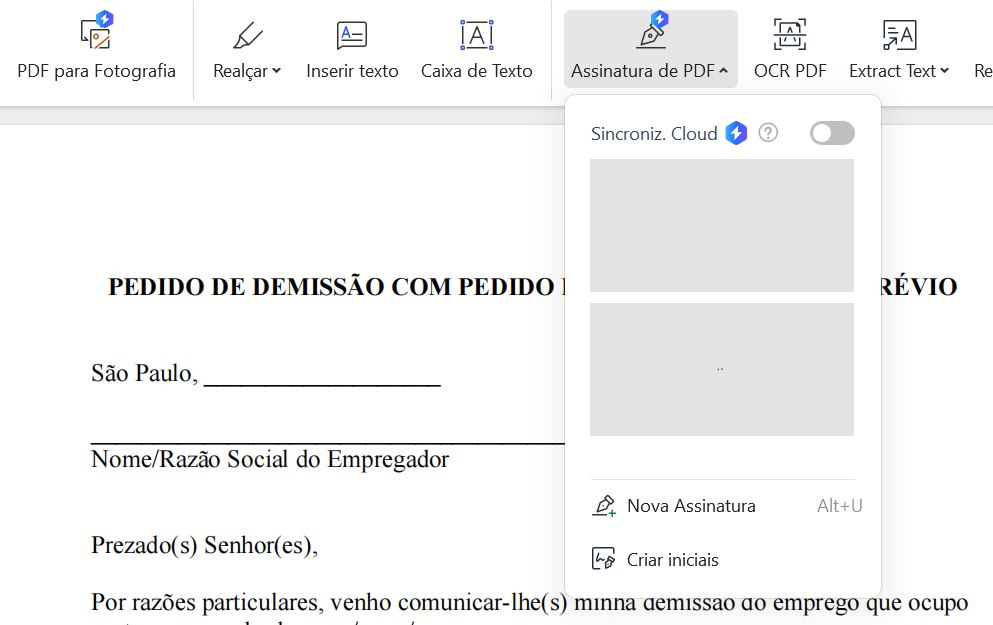Select the second signature placeholder thumbnail
The image size is (993, 625).
coord(722,369)
